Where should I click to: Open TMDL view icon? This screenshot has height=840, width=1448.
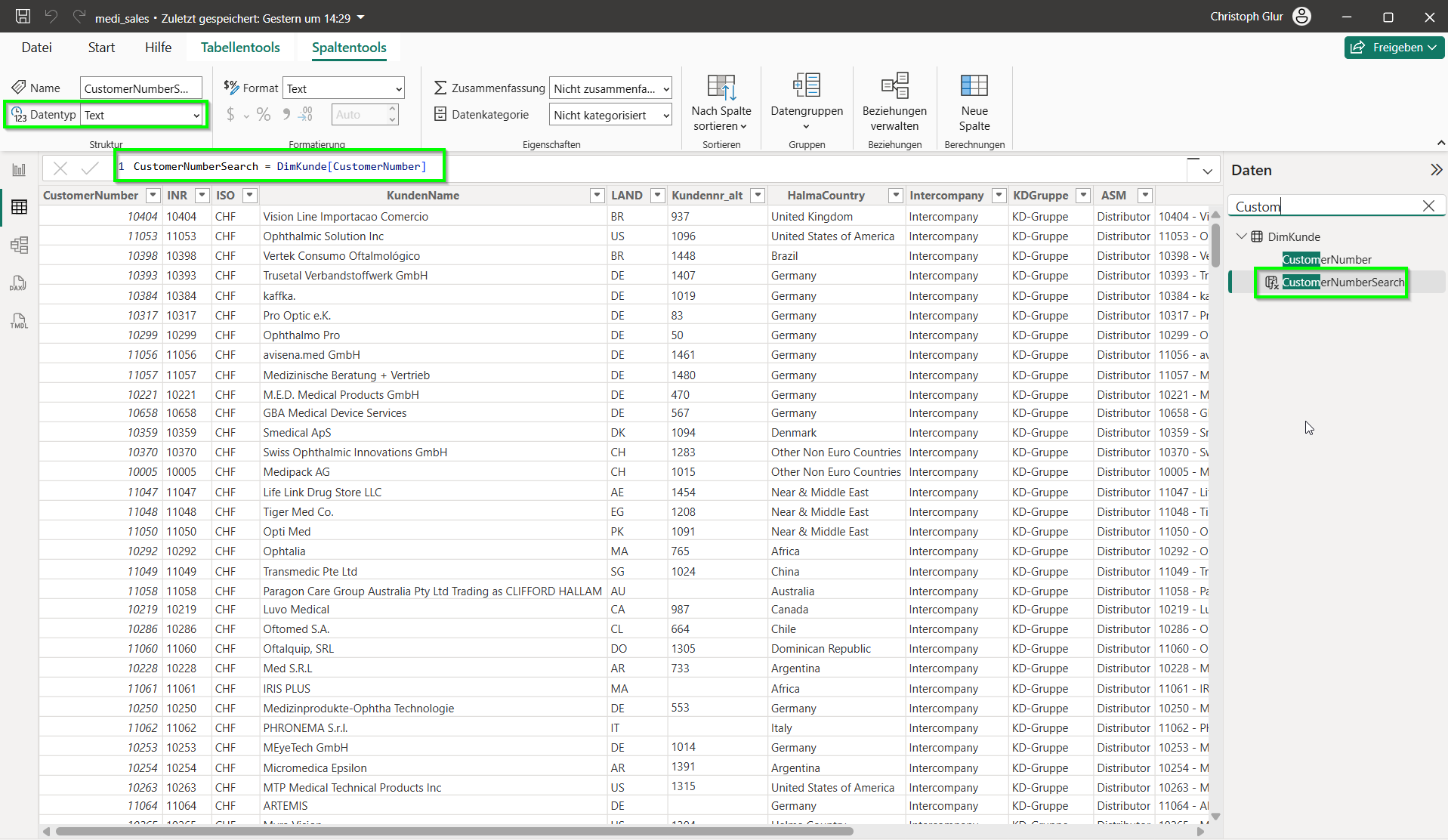(20, 321)
